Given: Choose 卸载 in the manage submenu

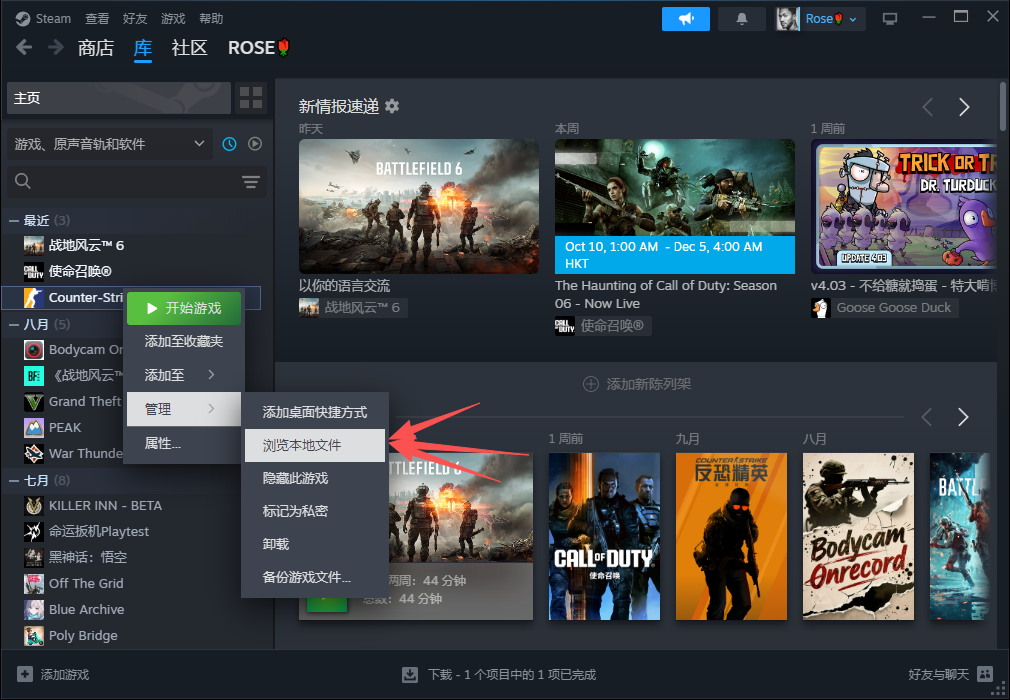Looking at the screenshot, I should coord(276,544).
